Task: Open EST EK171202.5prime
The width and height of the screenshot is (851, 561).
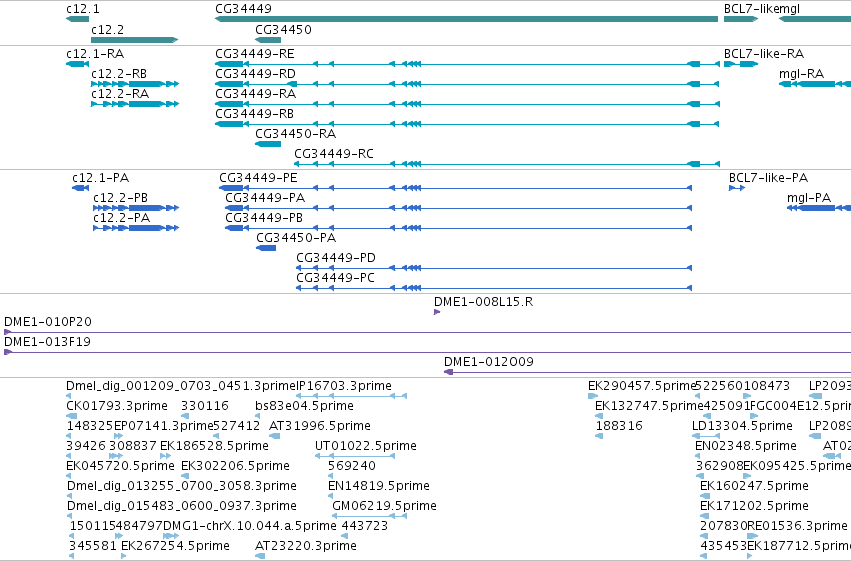Action: point(754,507)
